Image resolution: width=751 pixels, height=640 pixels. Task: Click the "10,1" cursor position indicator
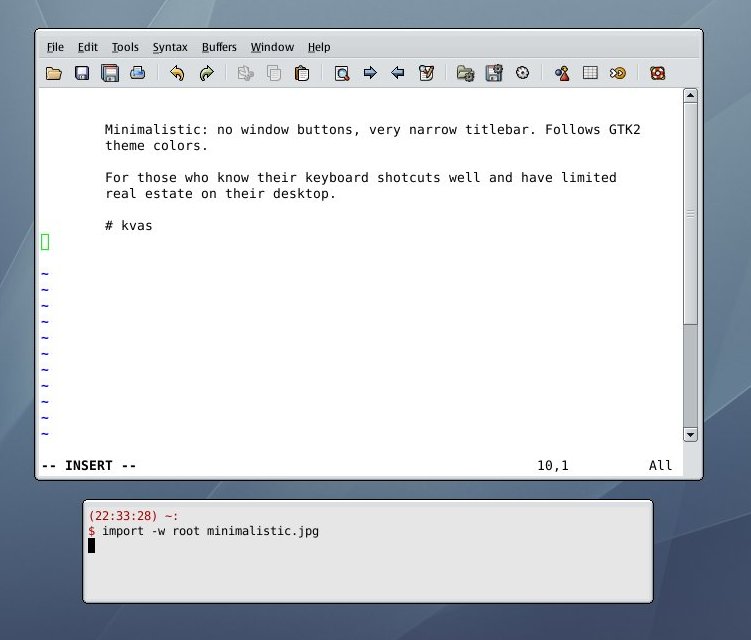tap(553, 466)
